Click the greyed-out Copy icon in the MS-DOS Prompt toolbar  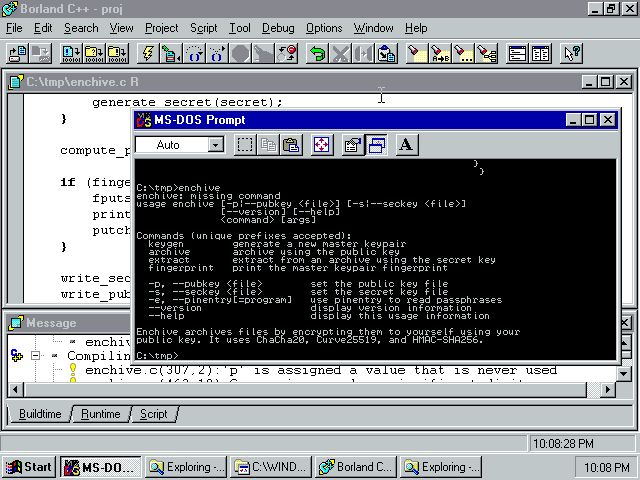pyautogui.click(x=268, y=145)
